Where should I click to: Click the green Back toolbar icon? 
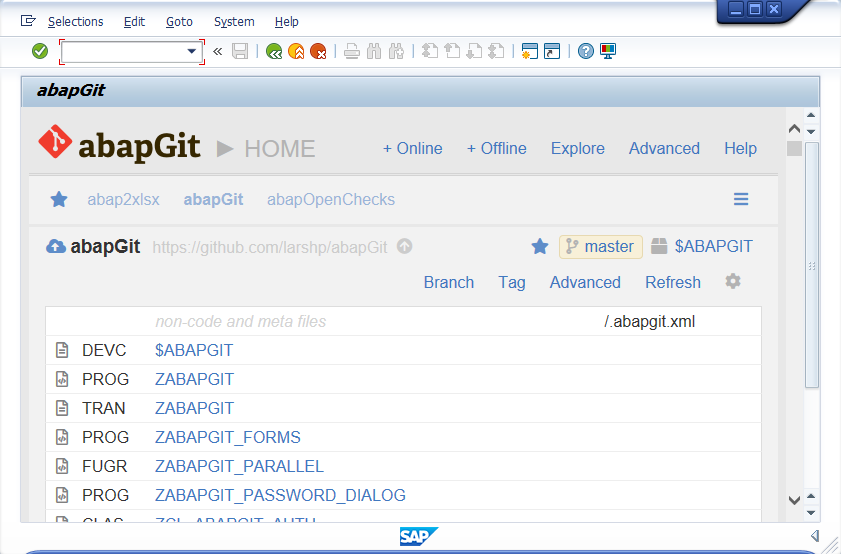point(274,51)
